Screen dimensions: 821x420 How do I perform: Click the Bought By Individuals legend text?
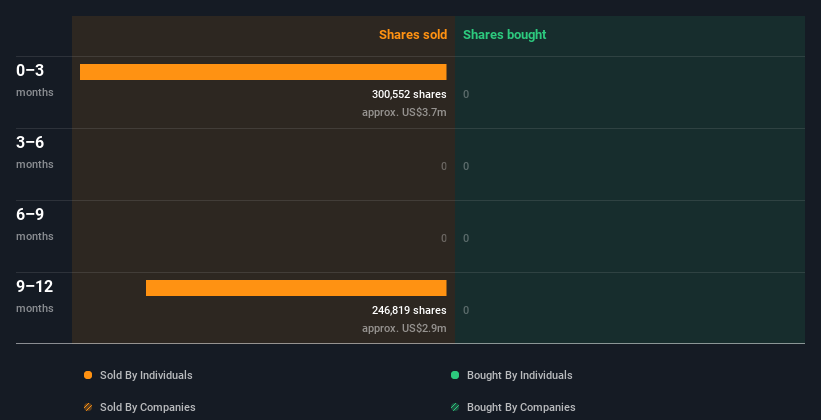(x=519, y=375)
